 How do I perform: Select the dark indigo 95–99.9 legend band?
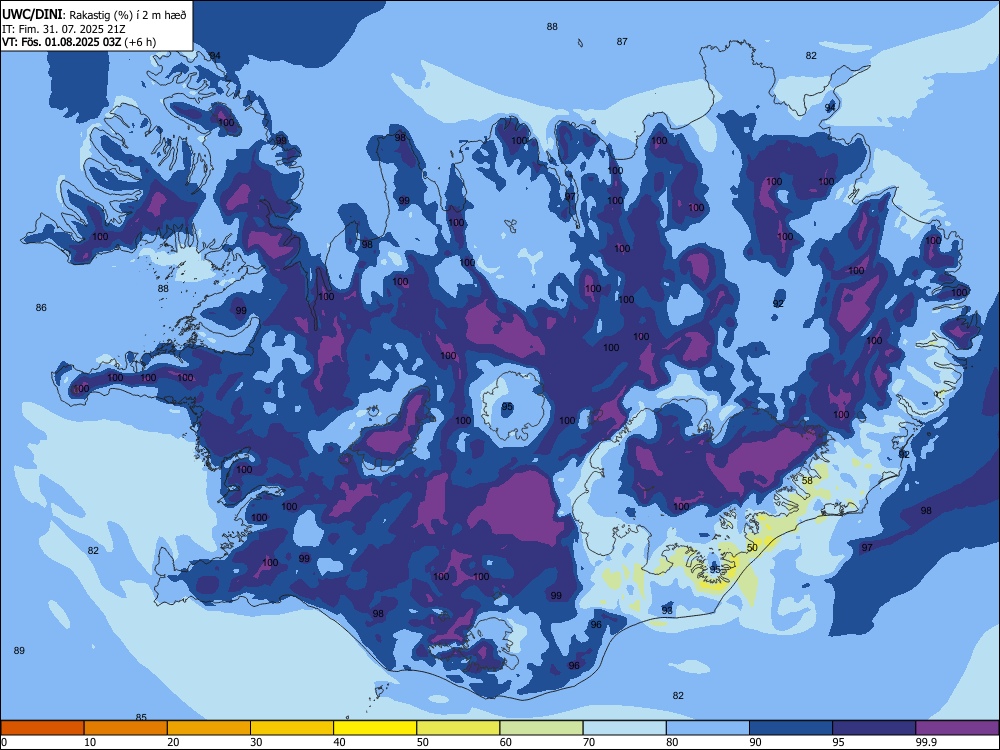click(874, 728)
